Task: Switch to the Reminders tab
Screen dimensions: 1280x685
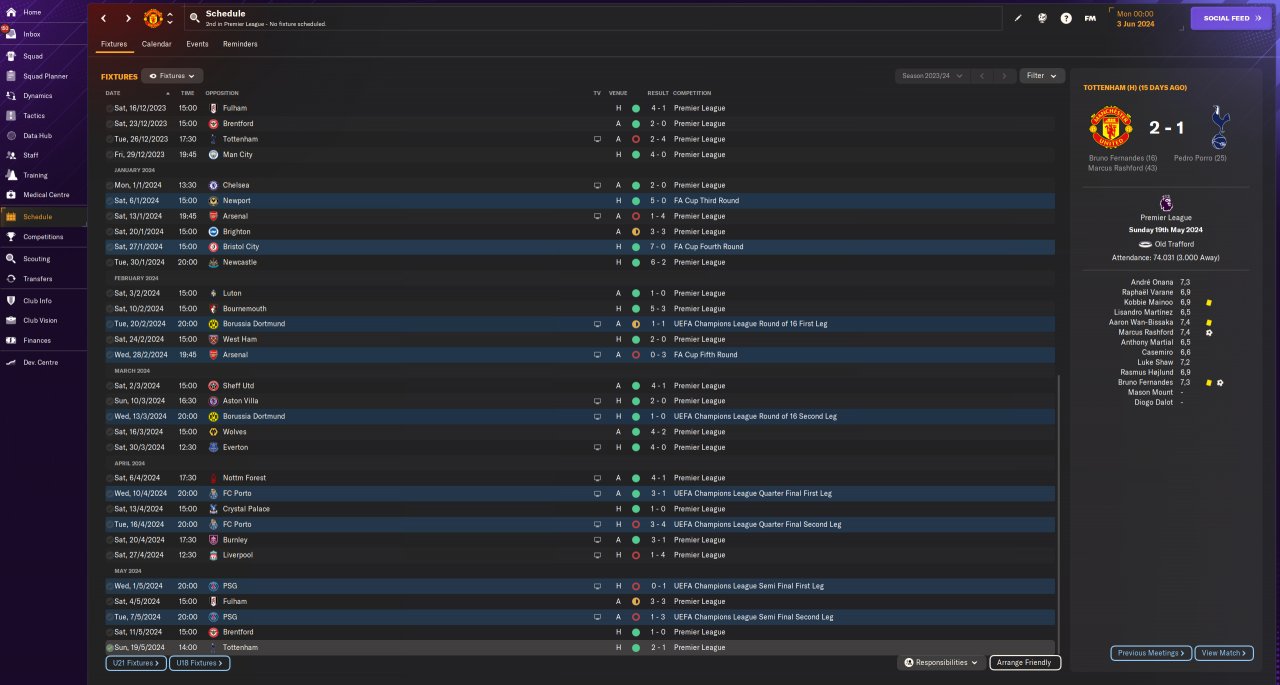Action: point(240,44)
